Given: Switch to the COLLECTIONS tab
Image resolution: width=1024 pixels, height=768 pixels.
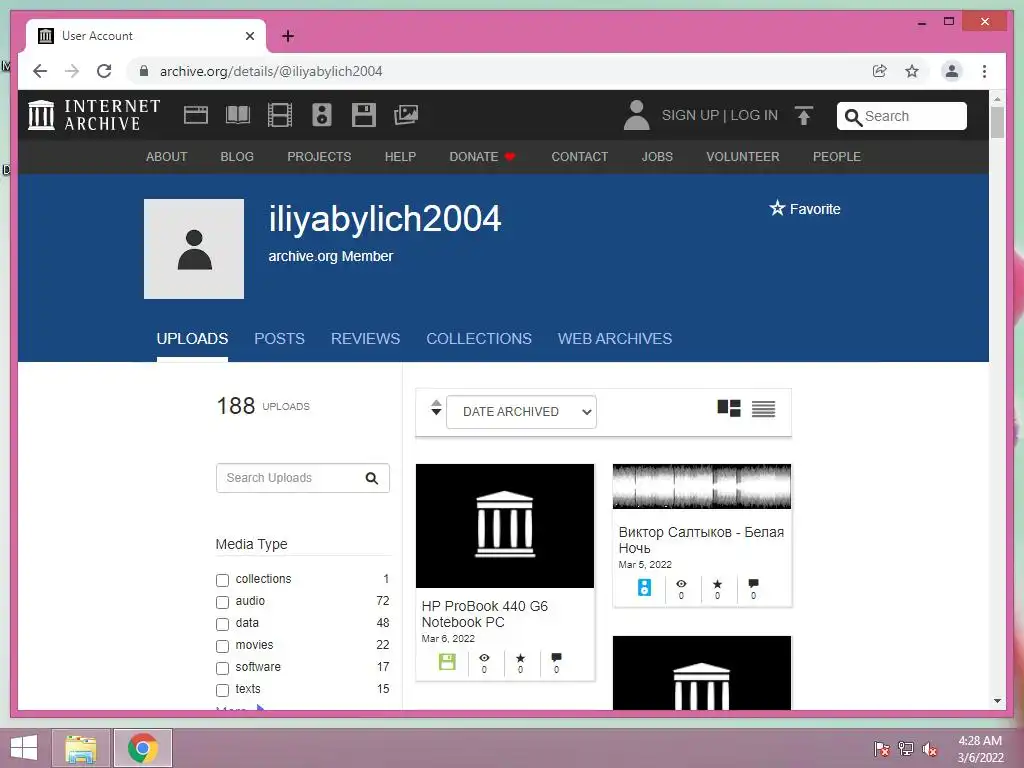Looking at the screenshot, I should point(479,338).
